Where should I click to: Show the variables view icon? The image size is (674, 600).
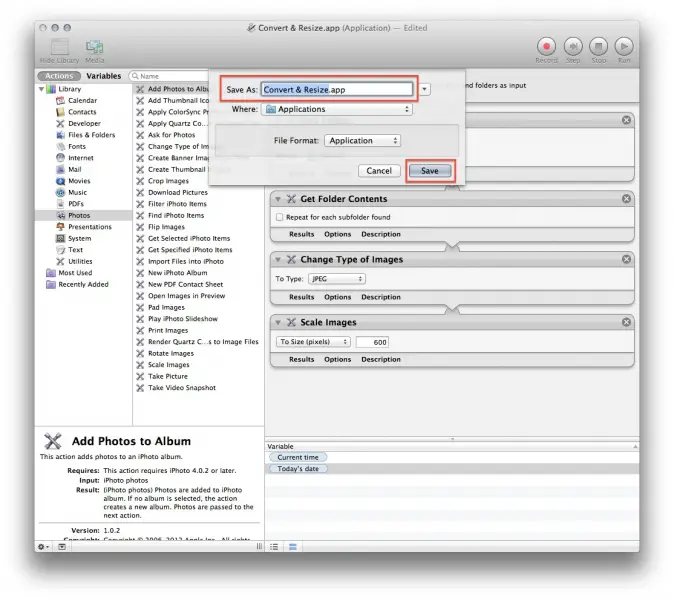pyautogui.click(x=293, y=547)
